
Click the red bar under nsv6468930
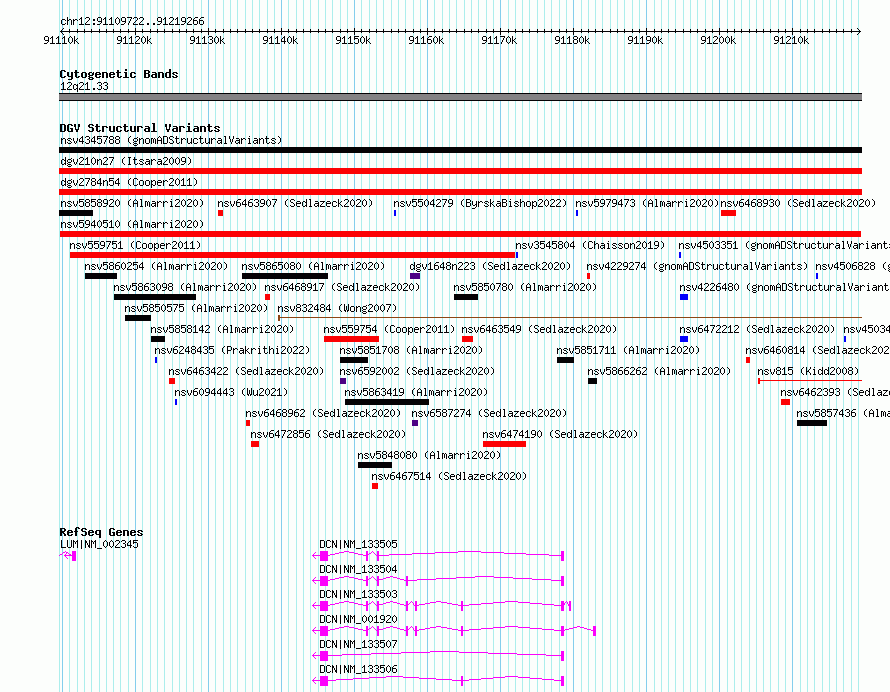pyautogui.click(x=728, y=213)
